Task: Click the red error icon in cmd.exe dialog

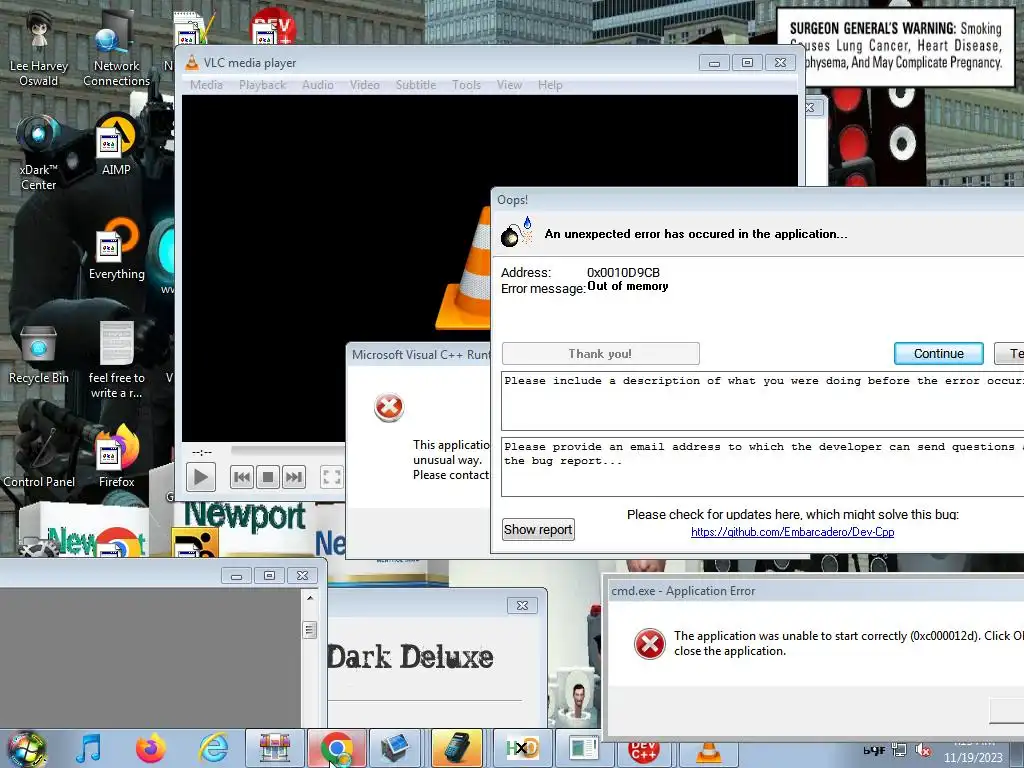Action: coord(650,643)
